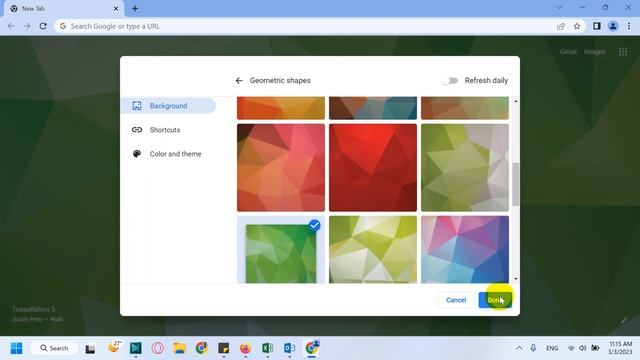Click the dialog's vertical scrollbar thumb
The width and height of the screenshot is (640, 360).
516,184
